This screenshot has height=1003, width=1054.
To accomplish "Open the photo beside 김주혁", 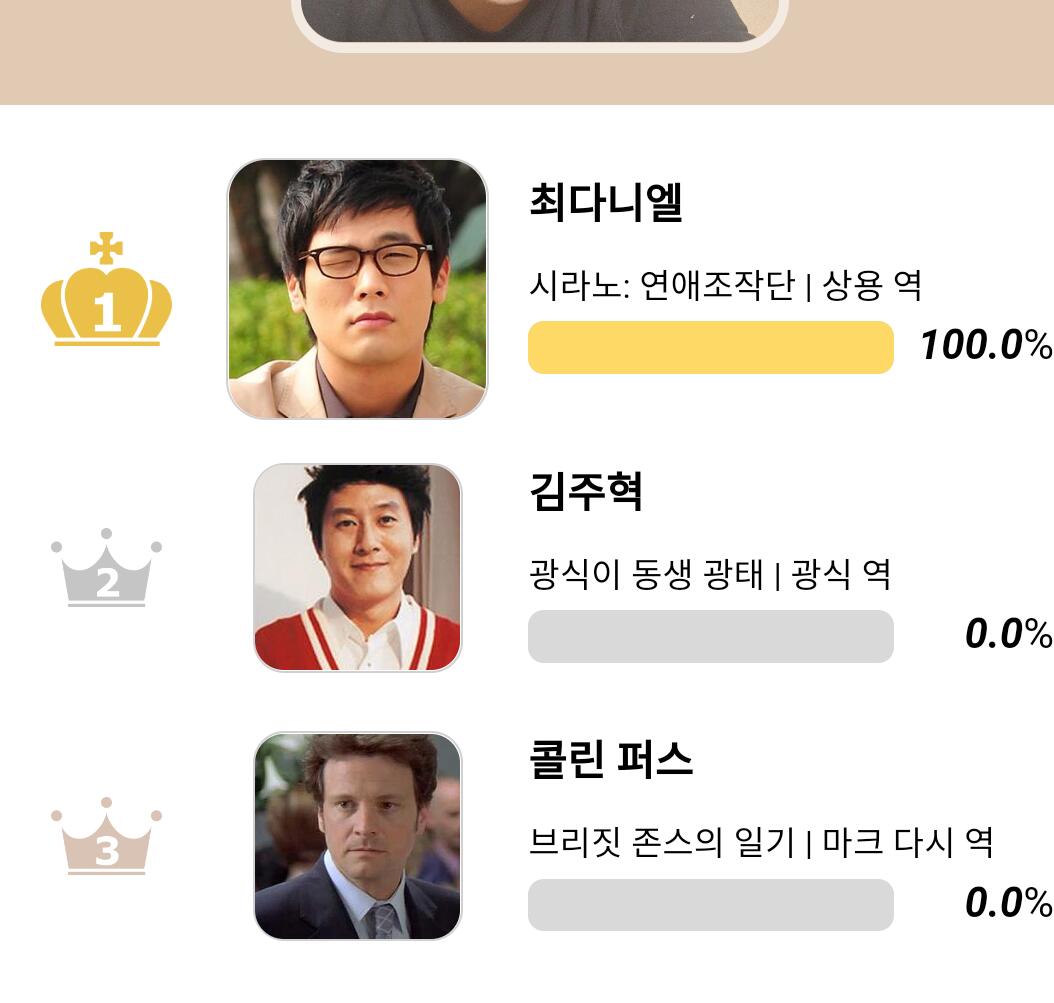I will [357, 568].
